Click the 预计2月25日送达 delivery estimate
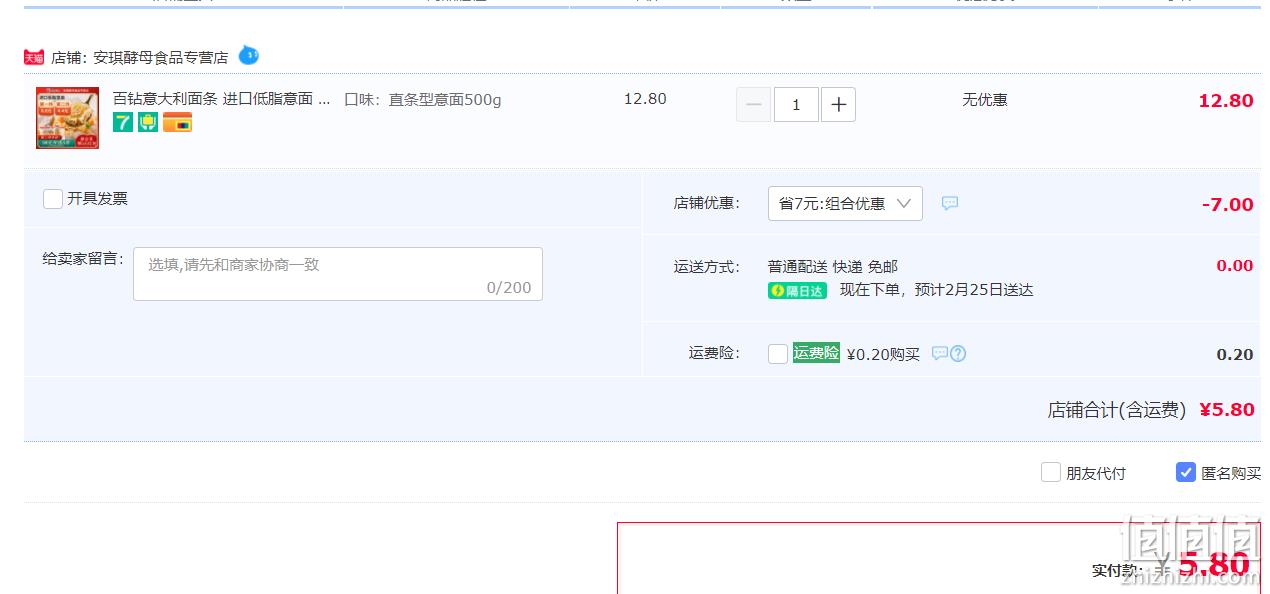The height and width of the screenshot is (594, 1270). click(x=974, y=290)
